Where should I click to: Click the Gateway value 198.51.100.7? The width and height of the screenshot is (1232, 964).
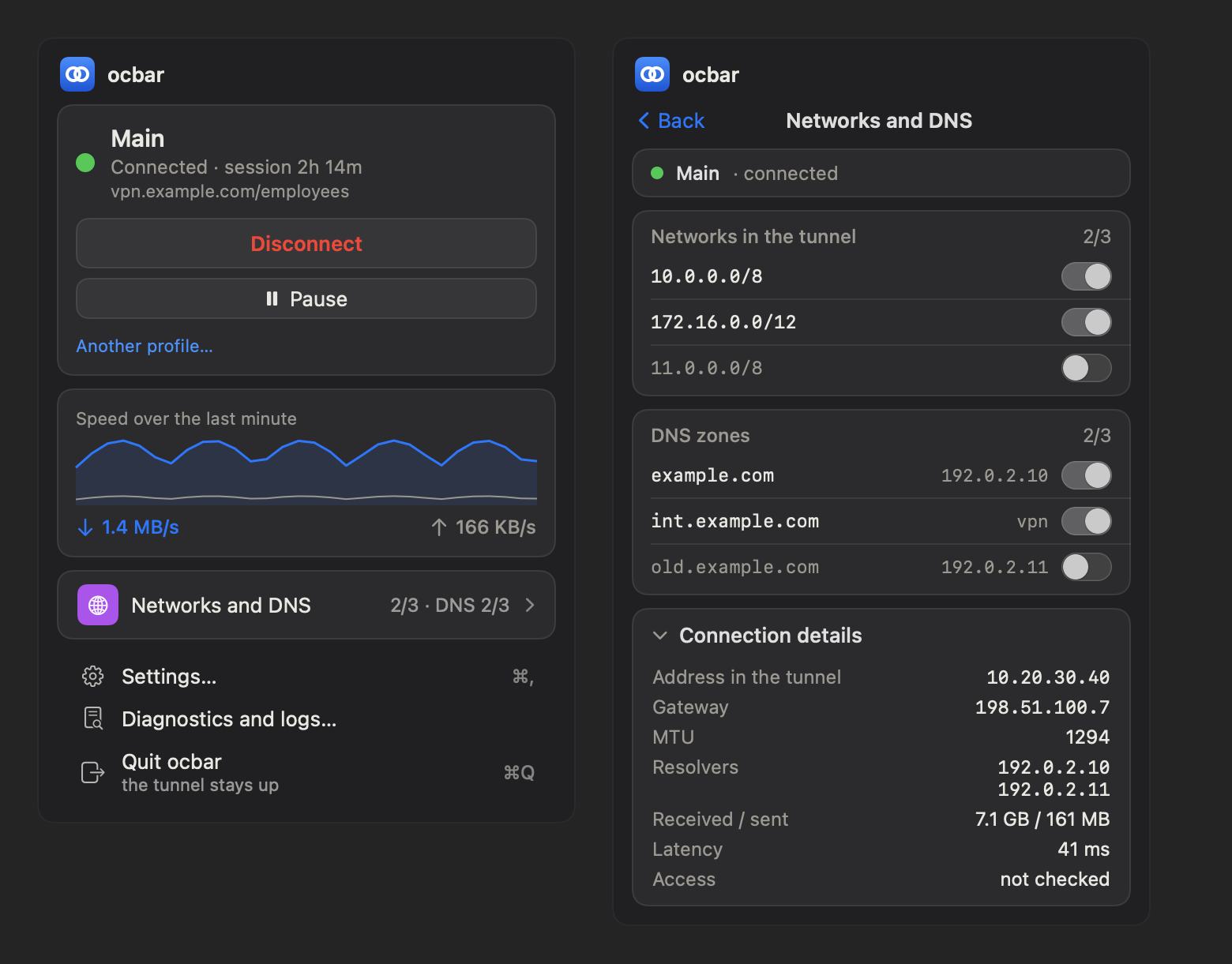pyautogui.click(x=1042, y=707)
